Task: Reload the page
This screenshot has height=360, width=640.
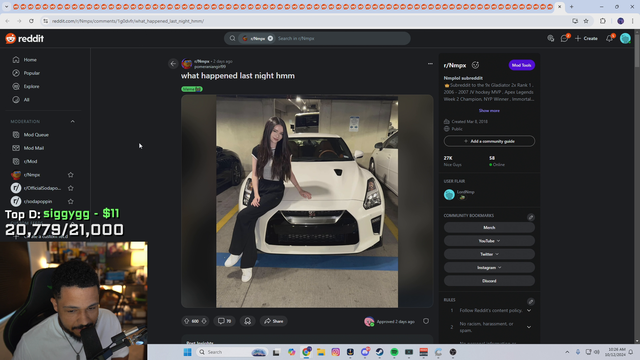Action: [31, 21]
